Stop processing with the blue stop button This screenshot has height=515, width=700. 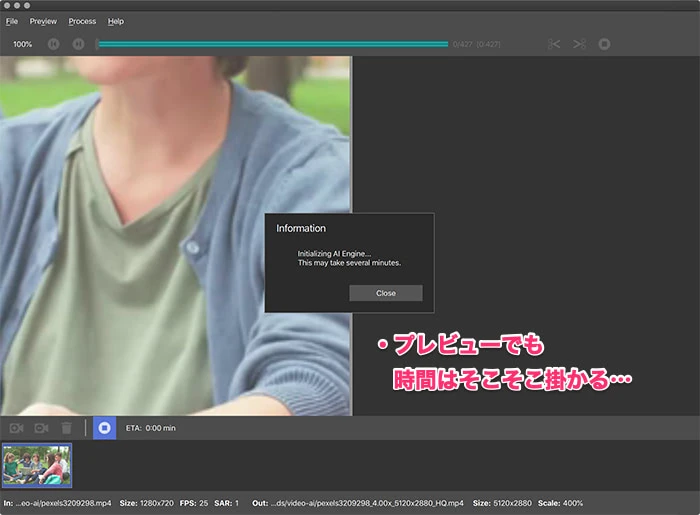104,428
